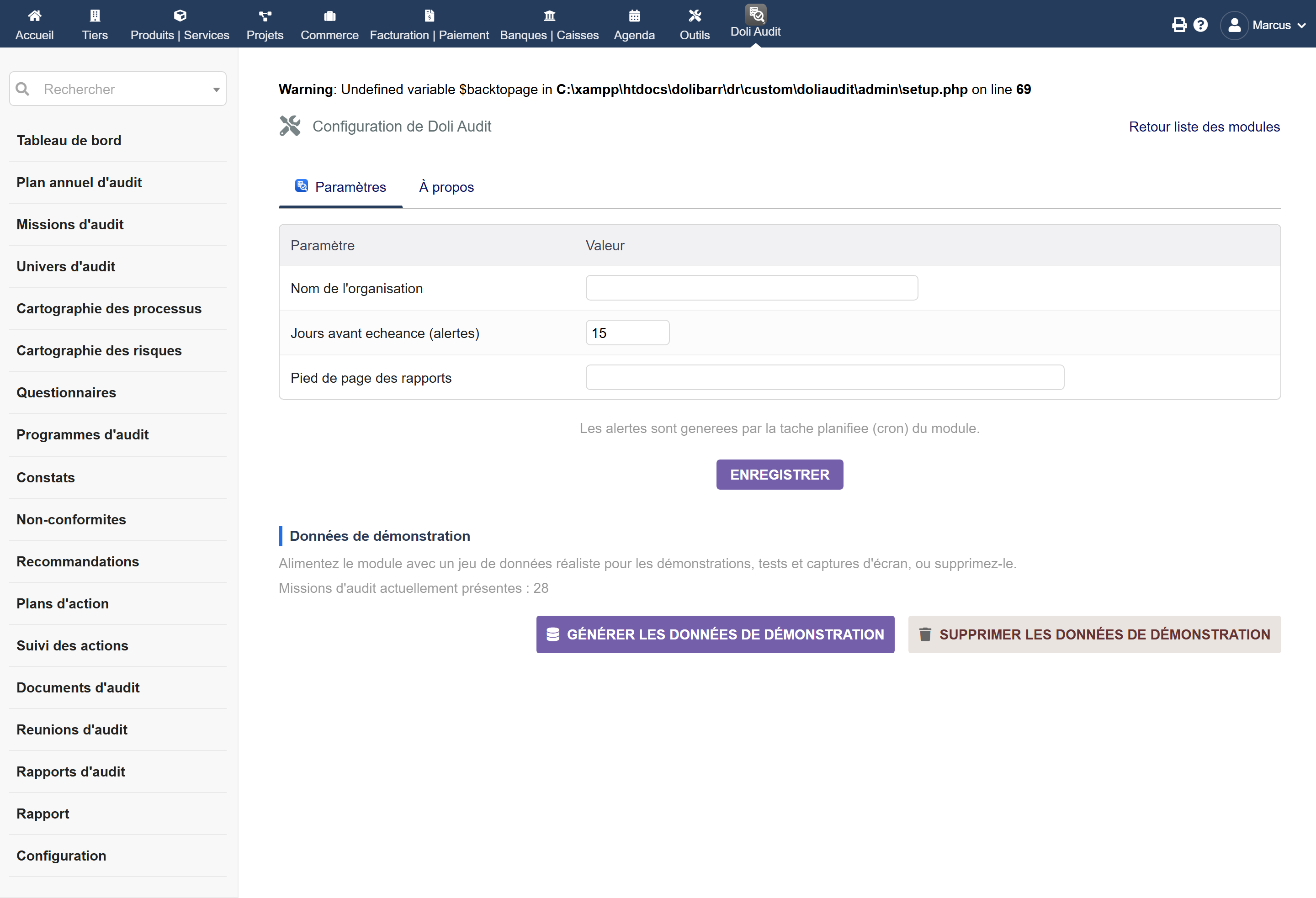Focus the Nom de l'organisation field
Screen dimensions: 1316x898
[751, 288]
